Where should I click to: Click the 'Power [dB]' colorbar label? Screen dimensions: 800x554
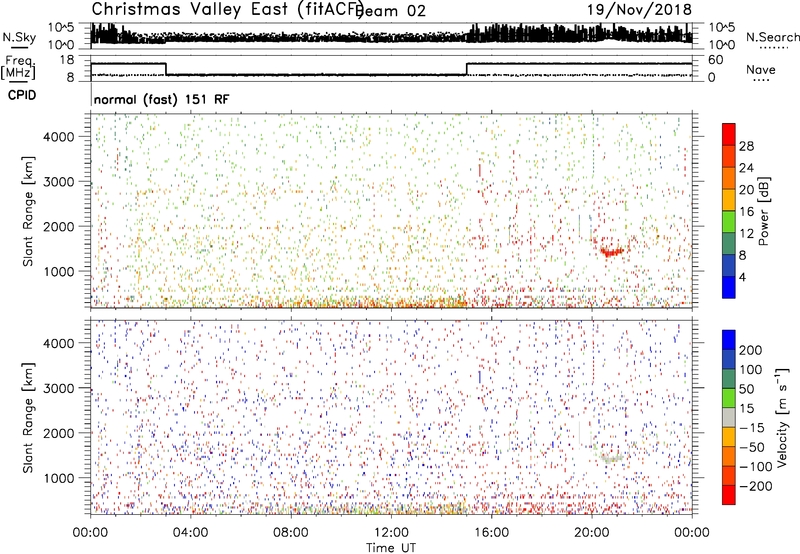coord(763,211)
